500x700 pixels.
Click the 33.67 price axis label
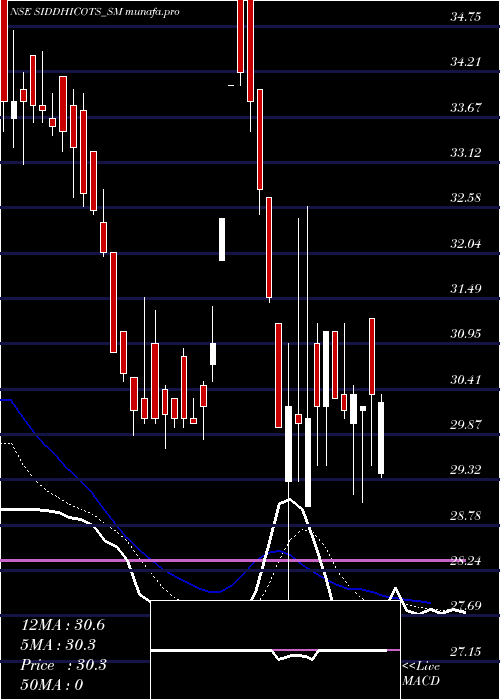[x=466, y=108]
